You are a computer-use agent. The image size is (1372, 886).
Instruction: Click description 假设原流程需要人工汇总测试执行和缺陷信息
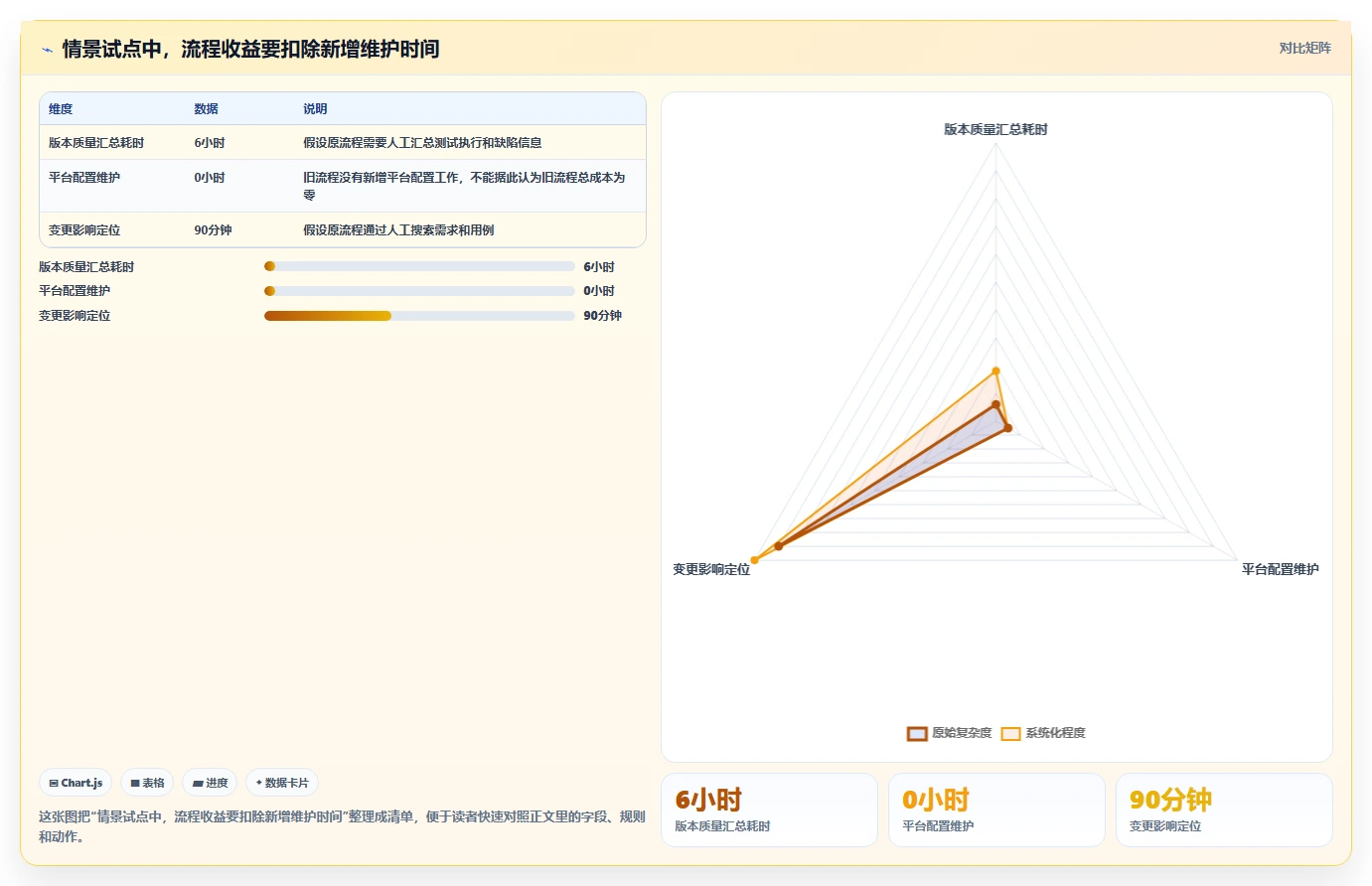pyautogui.click(x=422, y=143)
